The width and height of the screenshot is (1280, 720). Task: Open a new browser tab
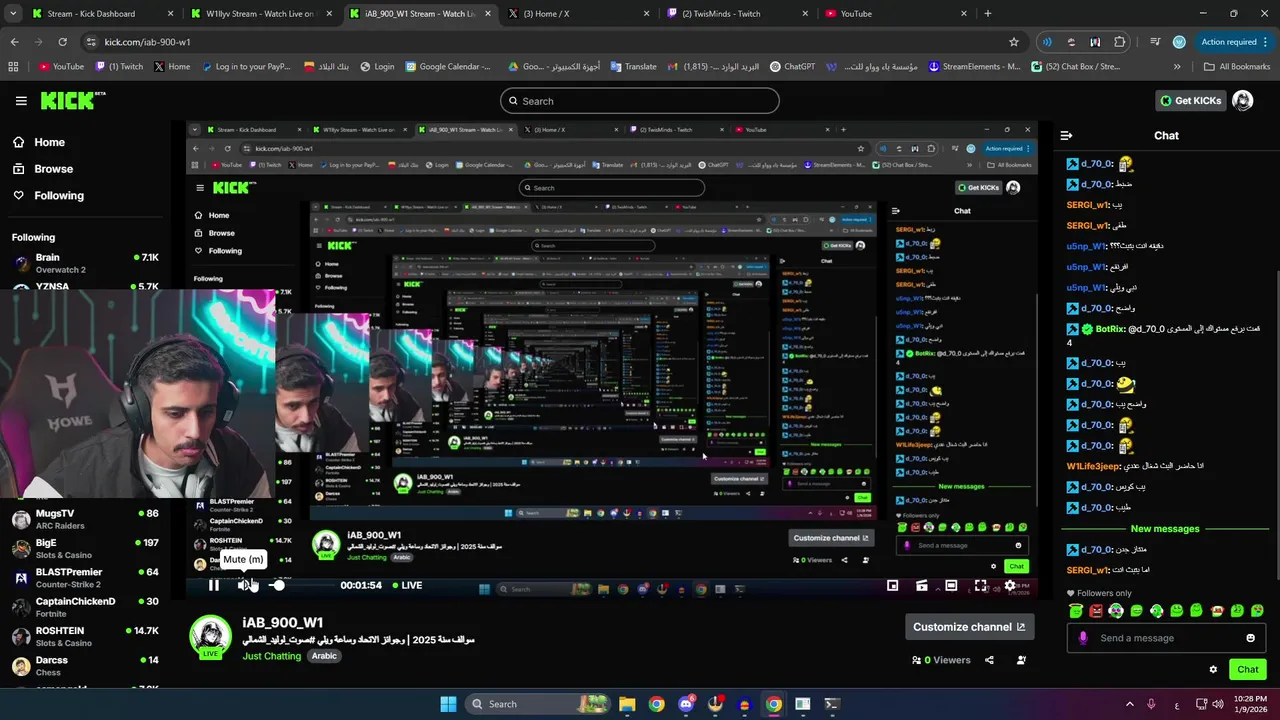(987, 14)
